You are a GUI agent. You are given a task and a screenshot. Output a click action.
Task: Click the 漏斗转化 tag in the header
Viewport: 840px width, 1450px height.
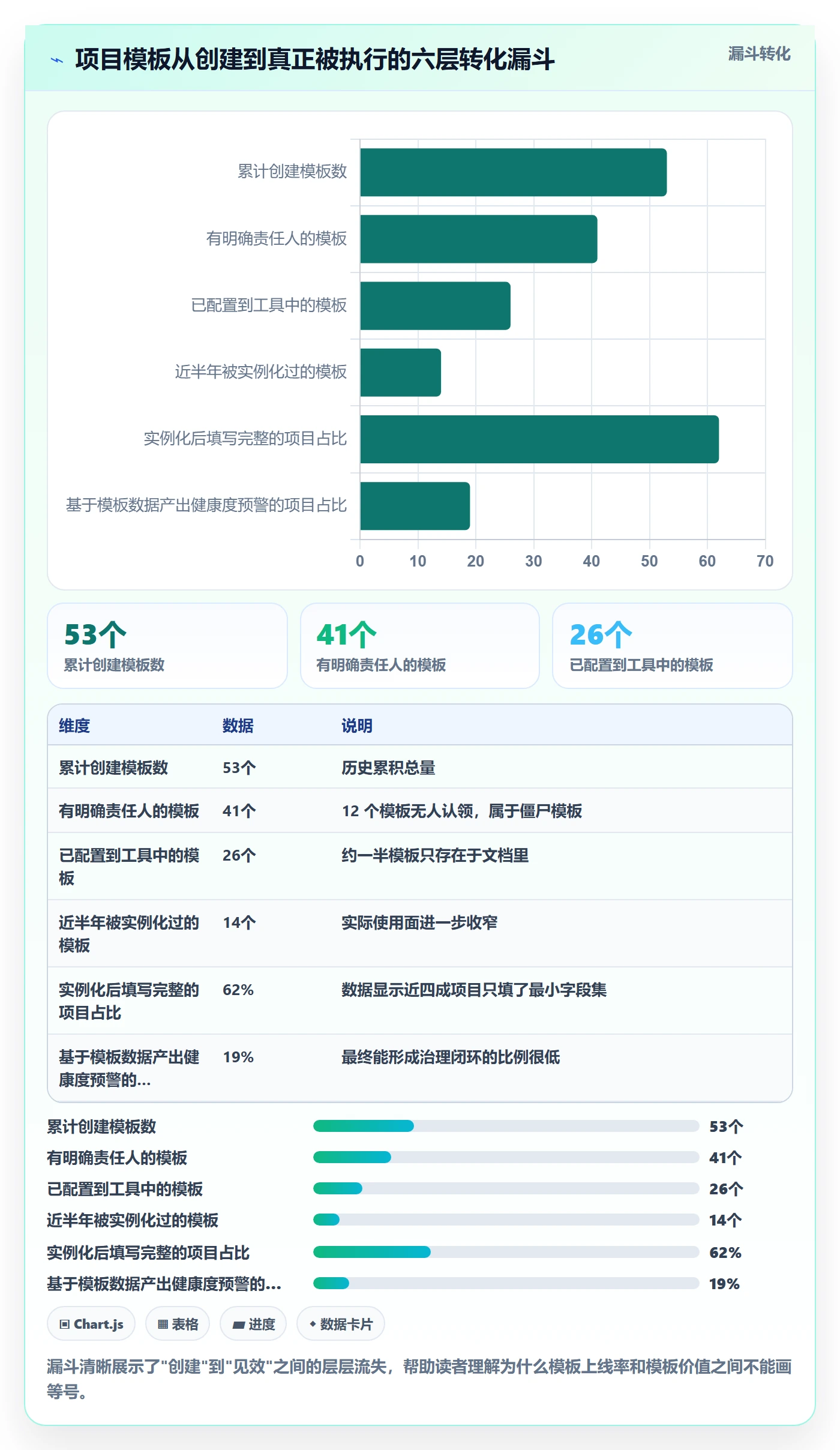759,54
